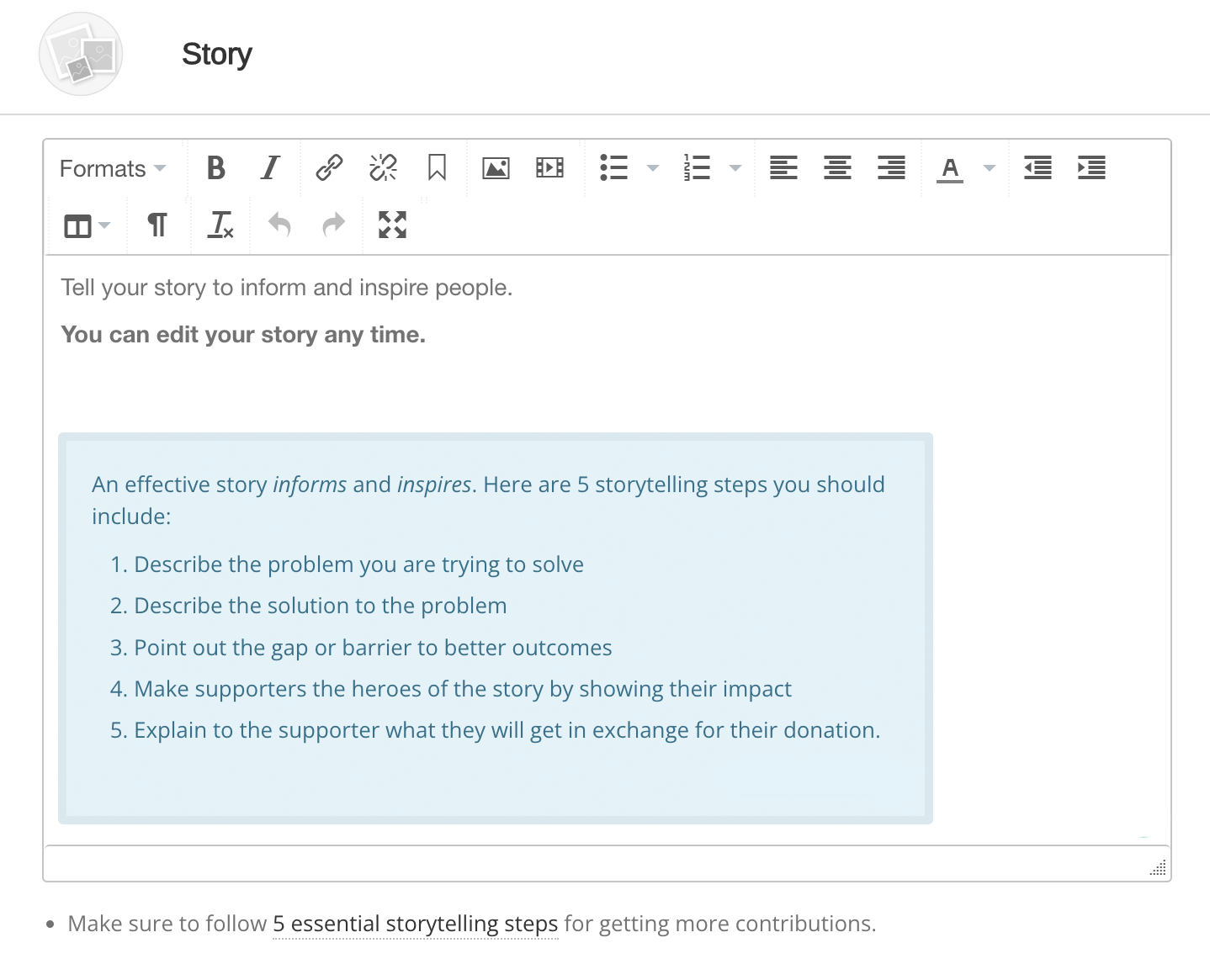Undo the last edit
The image size is (1210, 980).
coord(279,225)
